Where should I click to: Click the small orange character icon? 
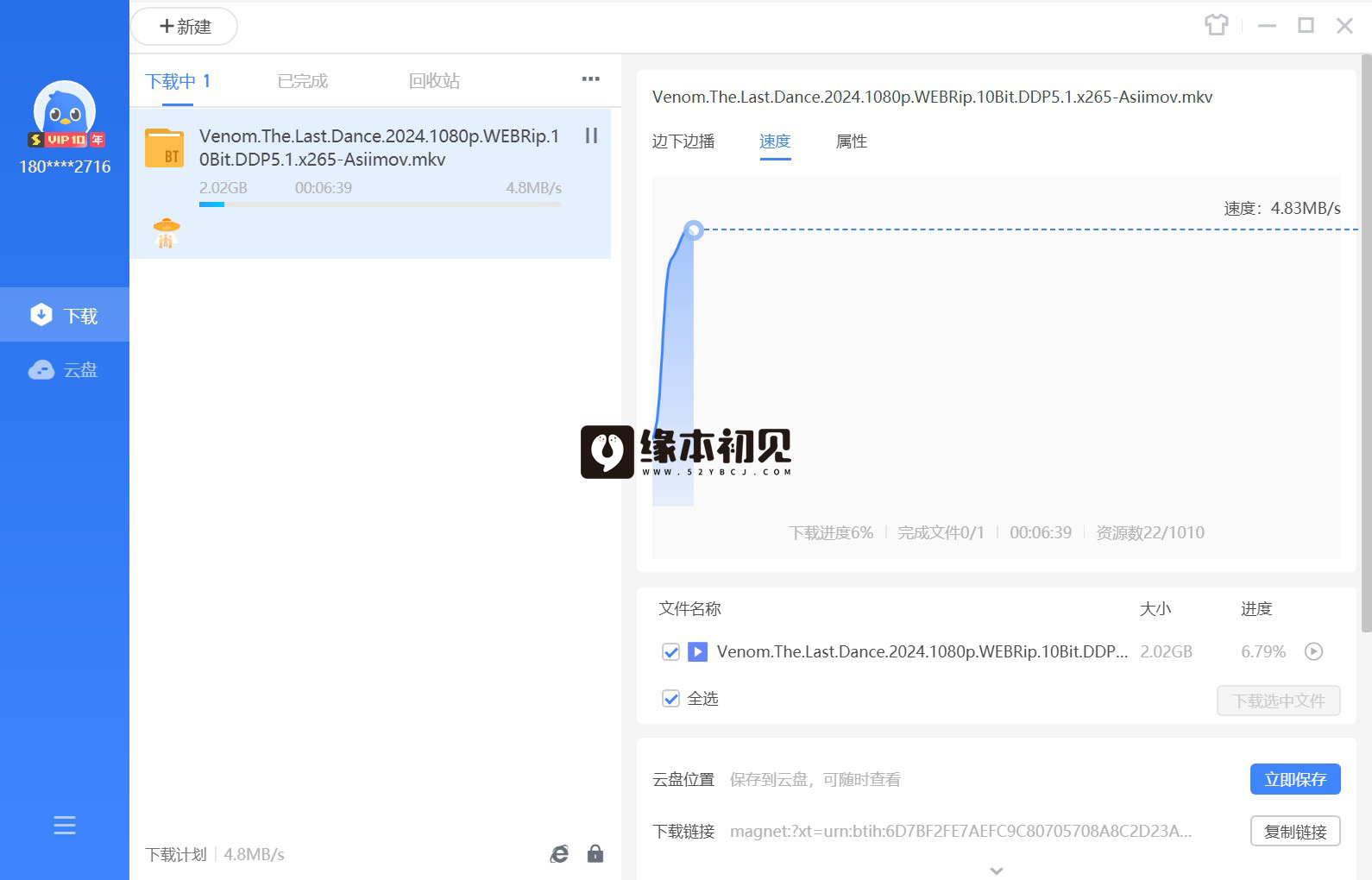[166, 233]
